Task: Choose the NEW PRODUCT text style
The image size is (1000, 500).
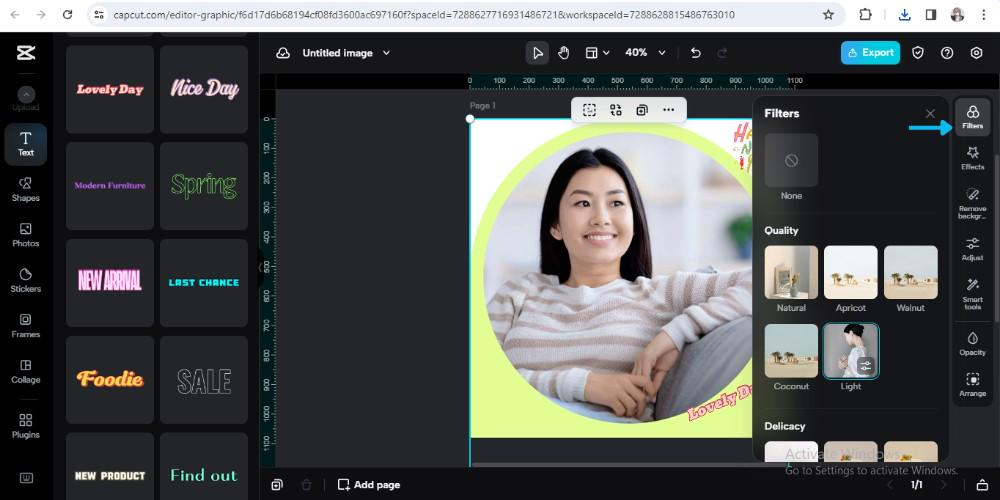Action: coord(110,467)
